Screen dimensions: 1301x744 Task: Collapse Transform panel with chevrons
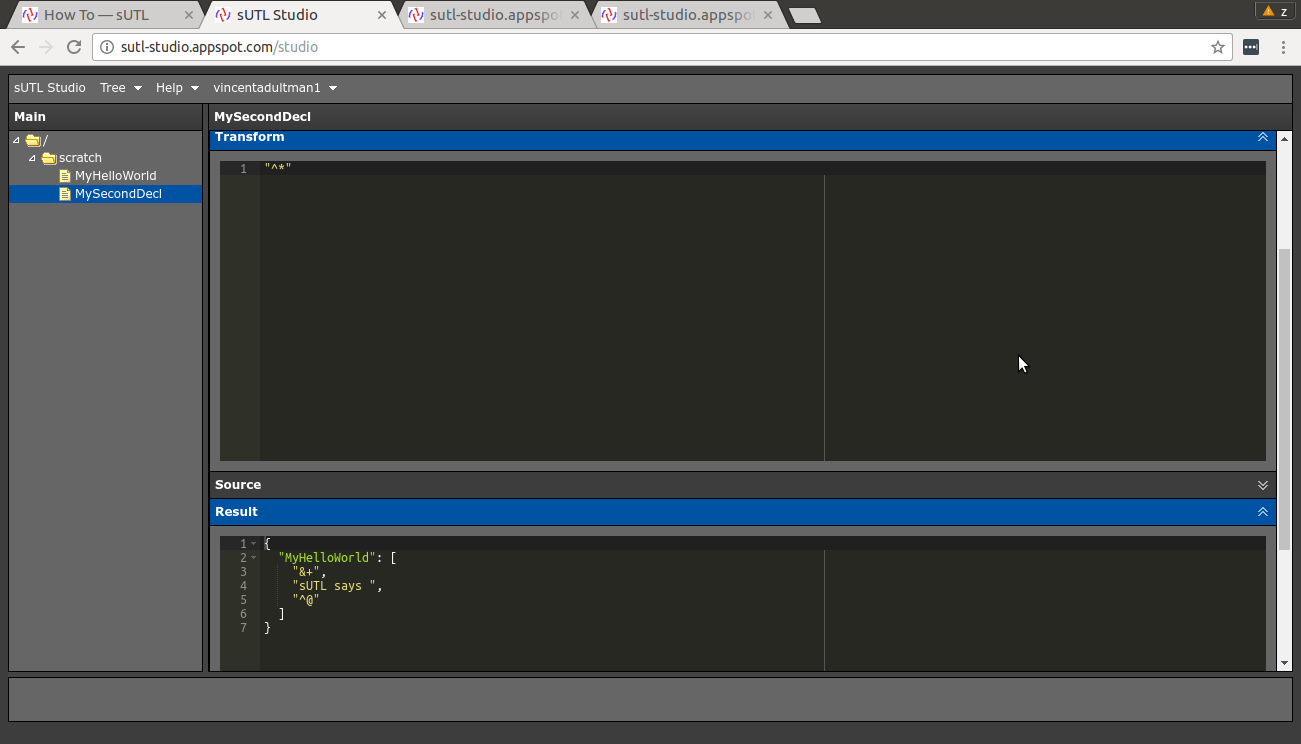pyautogui.click(x=1263, y=137)
